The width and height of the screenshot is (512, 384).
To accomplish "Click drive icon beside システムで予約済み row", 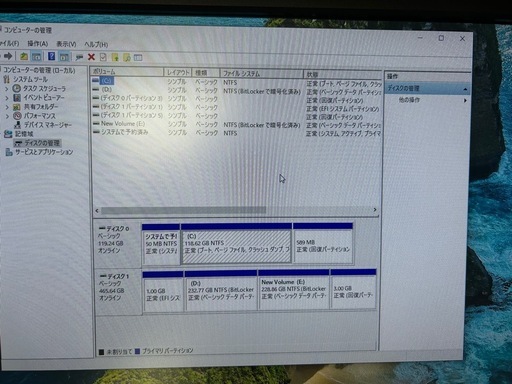I will 96,132.
